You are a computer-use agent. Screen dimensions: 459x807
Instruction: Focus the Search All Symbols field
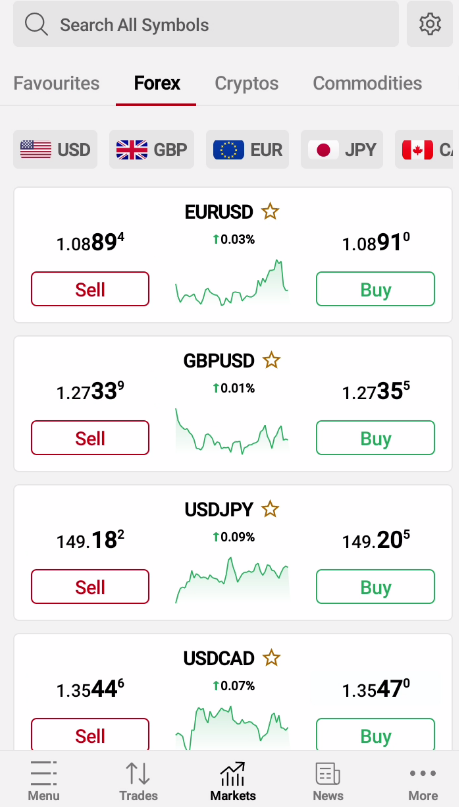(206, 24)
